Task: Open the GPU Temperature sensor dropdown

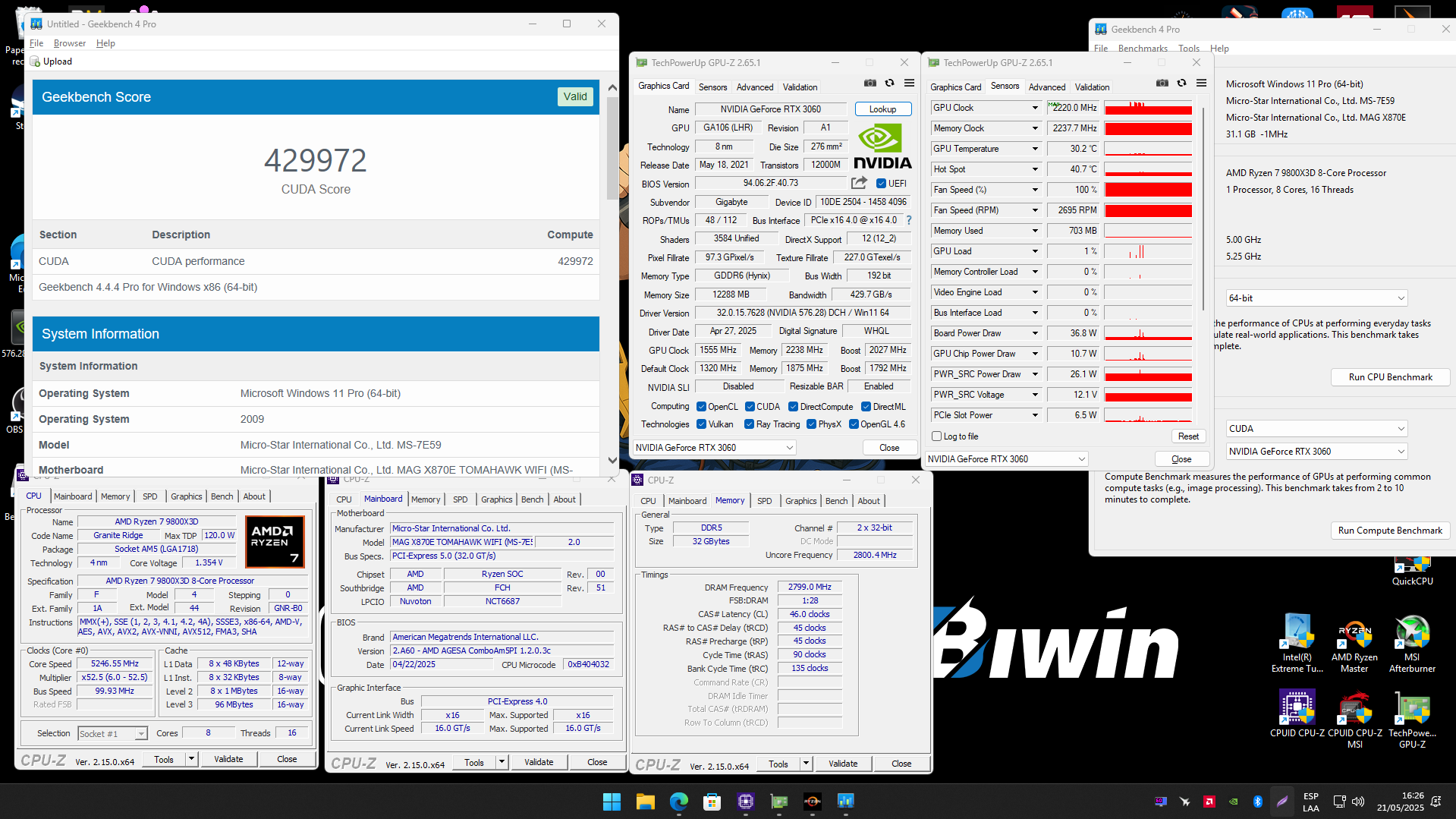Action: pos(1034,149)
